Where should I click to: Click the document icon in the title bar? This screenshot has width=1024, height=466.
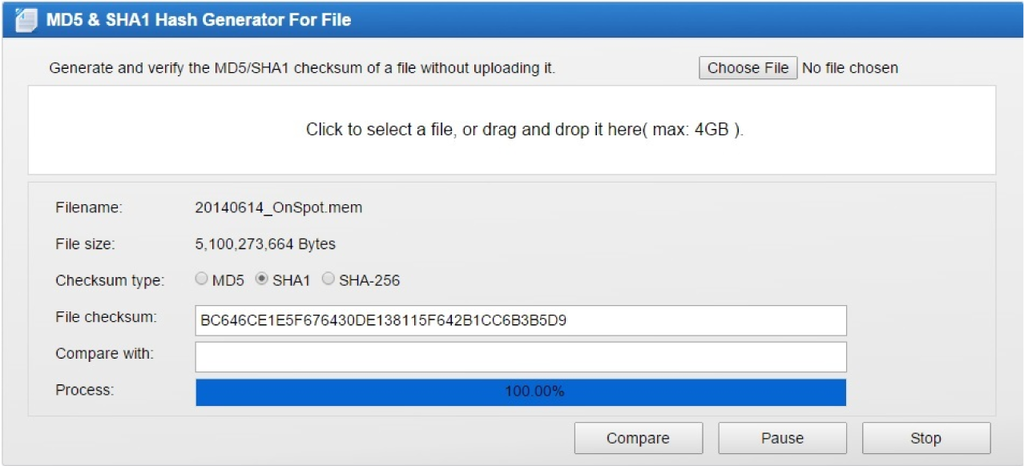click(27, 20)
